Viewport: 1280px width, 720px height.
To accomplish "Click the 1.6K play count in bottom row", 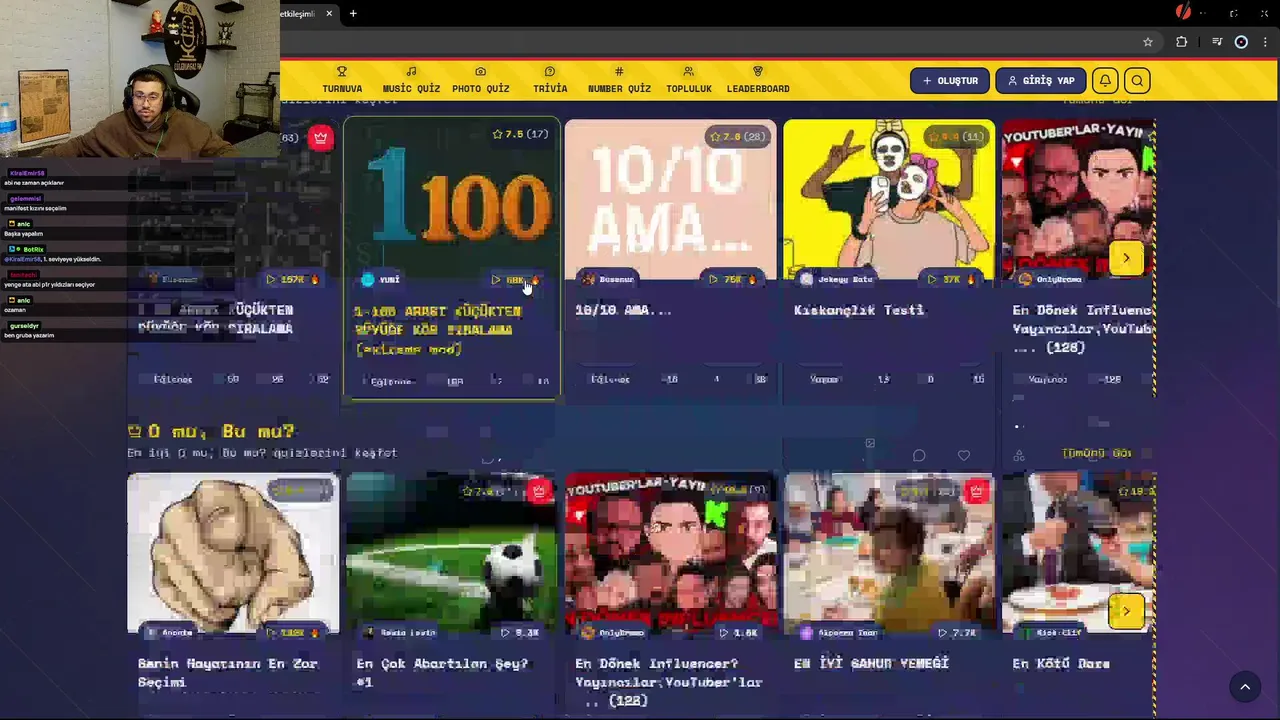I will pos(739,633).
